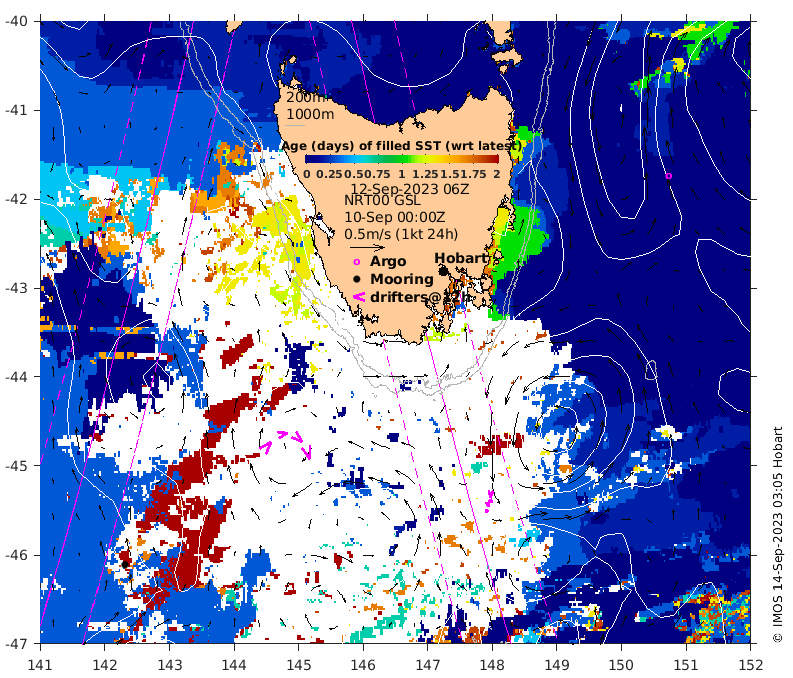Click latitude axis label -41
This screenshot has height=678, width=793.
[x=16, y=110]
